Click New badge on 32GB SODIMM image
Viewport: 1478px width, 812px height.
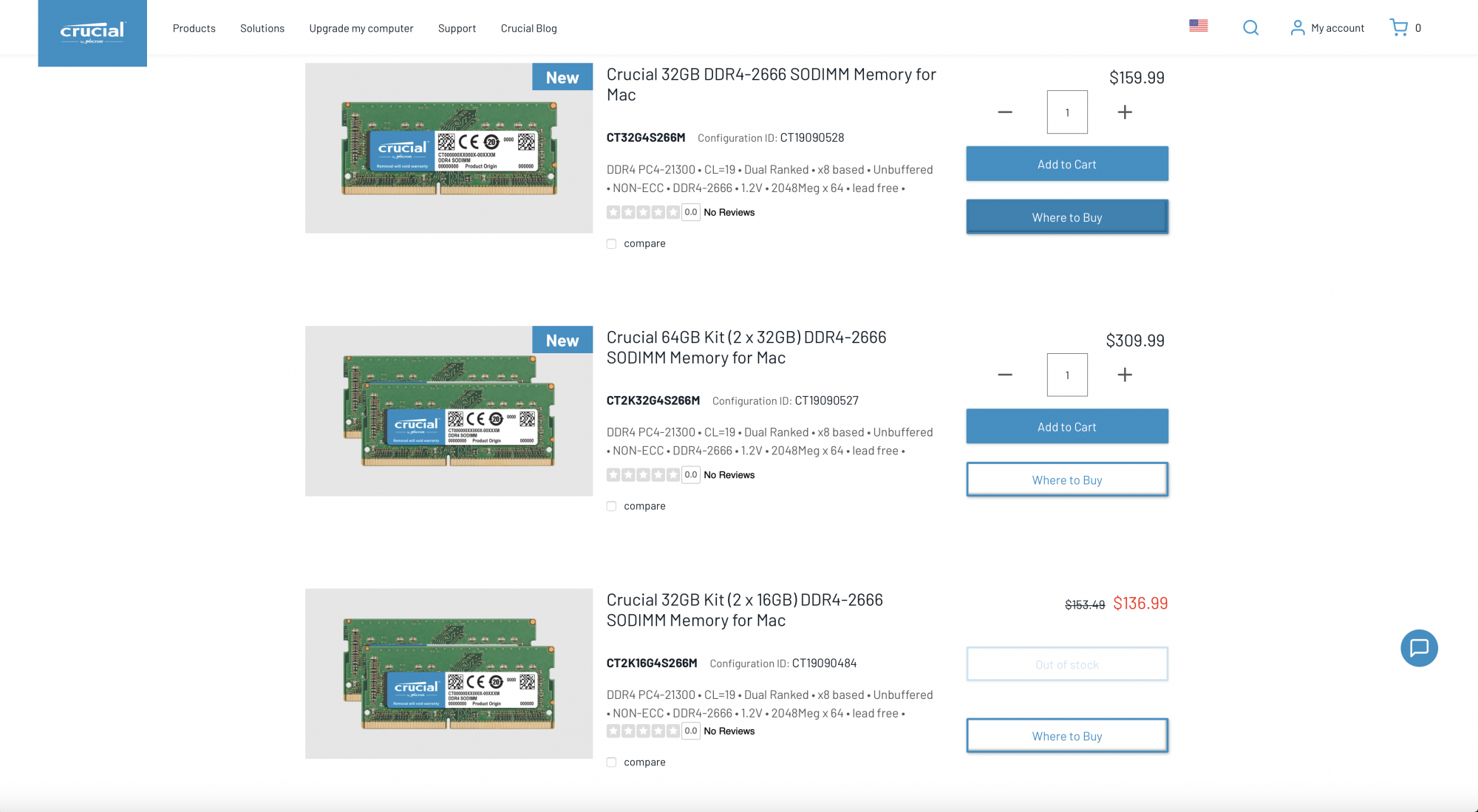click(562, 77)
